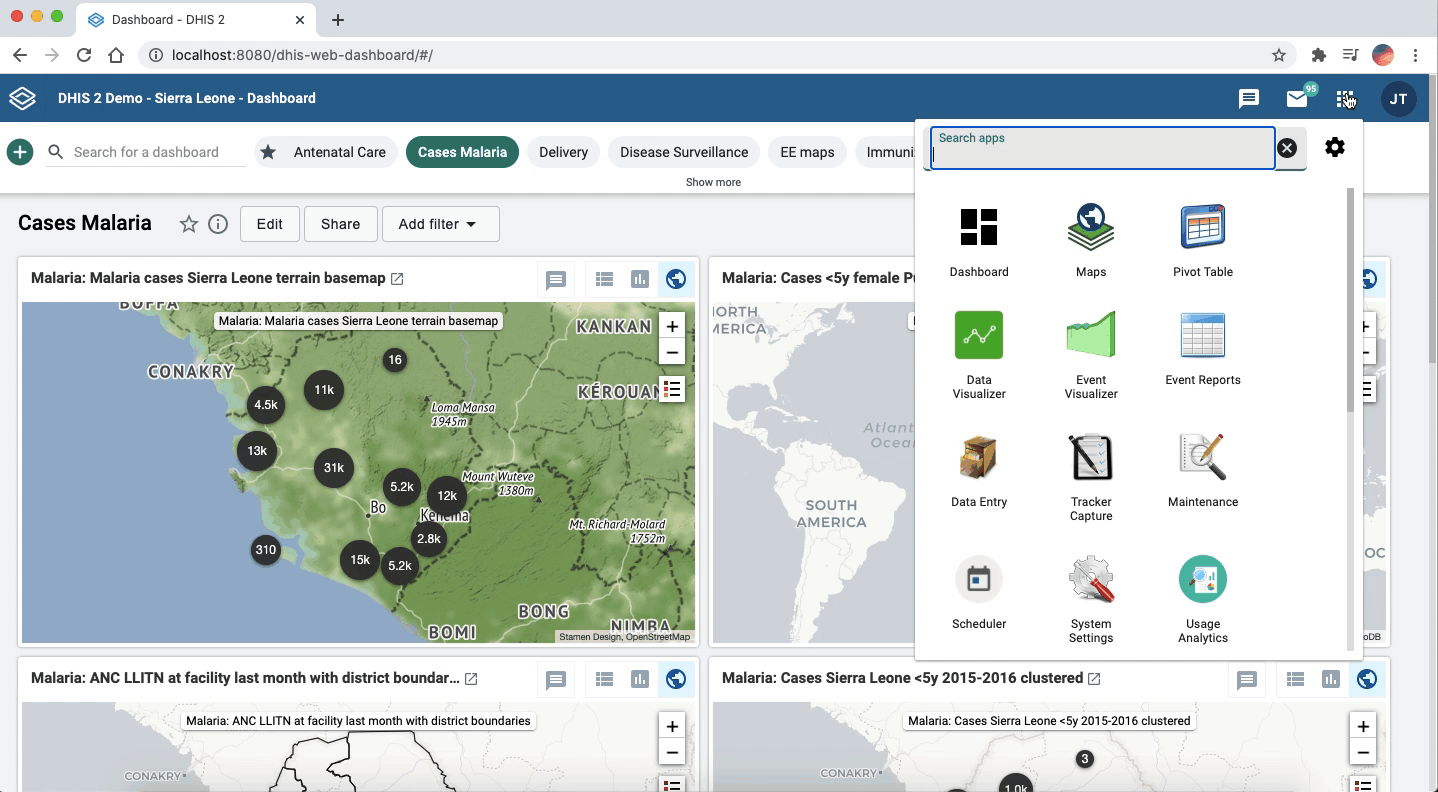The height and width of the screenshot is (792, 1438).
Task: Open the Maps app icon
Action: coord(1090,228)
